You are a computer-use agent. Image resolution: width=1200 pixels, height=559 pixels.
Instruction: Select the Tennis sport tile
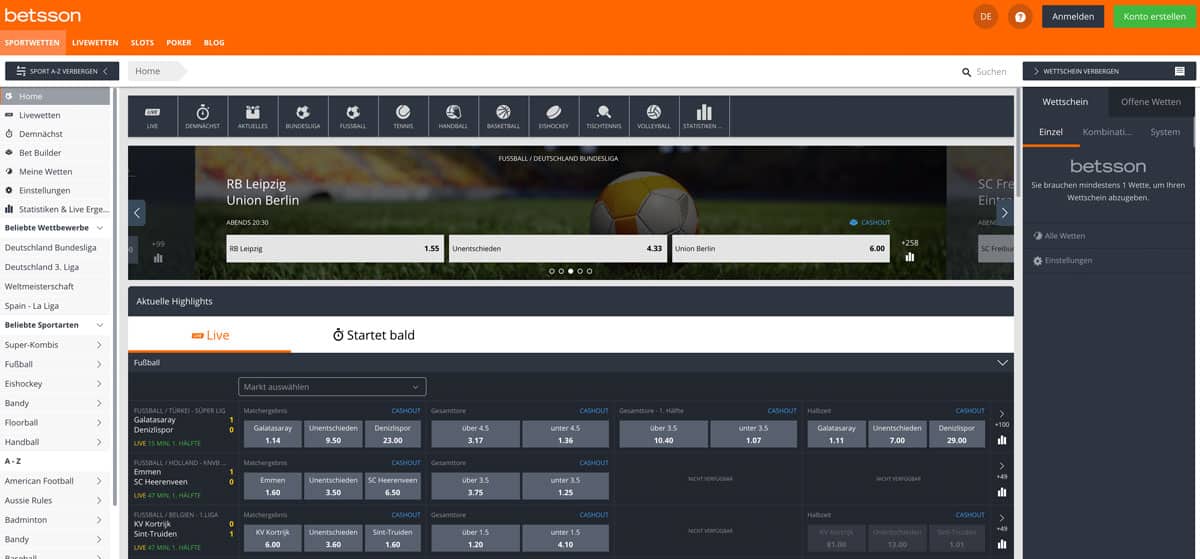403,116
